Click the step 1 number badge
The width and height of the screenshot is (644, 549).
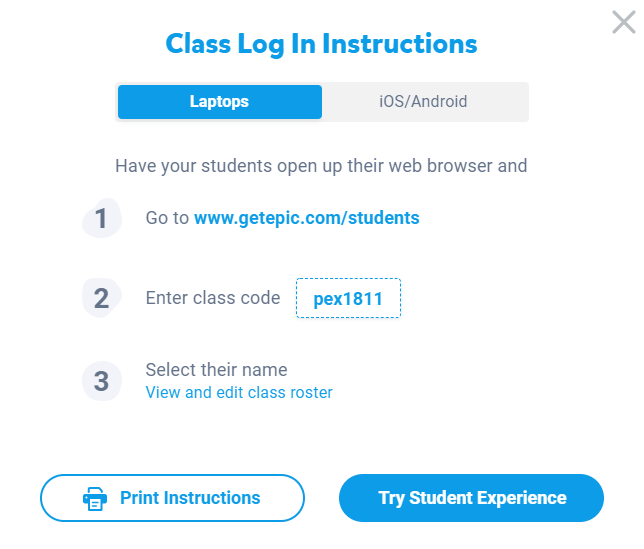[101, 218]
